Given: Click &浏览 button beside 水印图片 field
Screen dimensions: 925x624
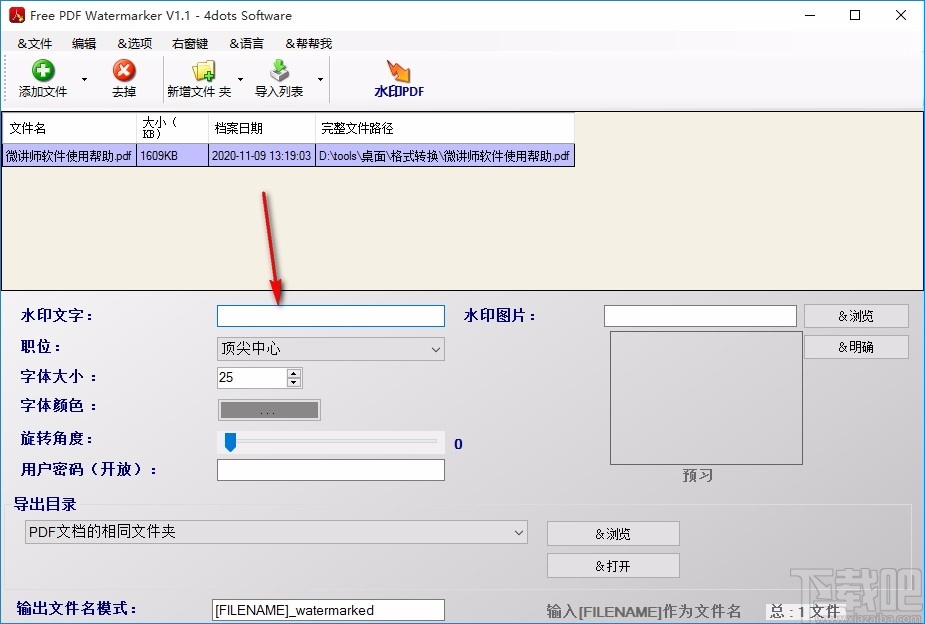Looking at the screenshot, I should [x=856, y=316].
